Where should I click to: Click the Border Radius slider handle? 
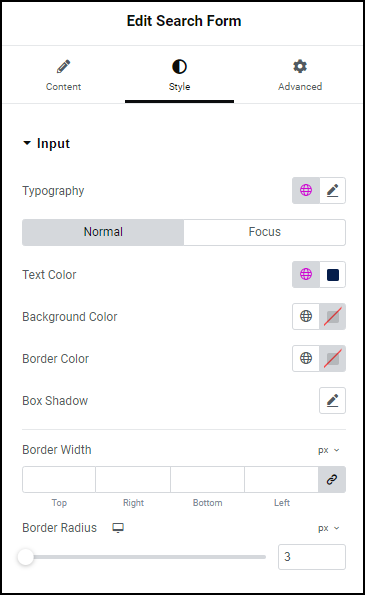26,557
